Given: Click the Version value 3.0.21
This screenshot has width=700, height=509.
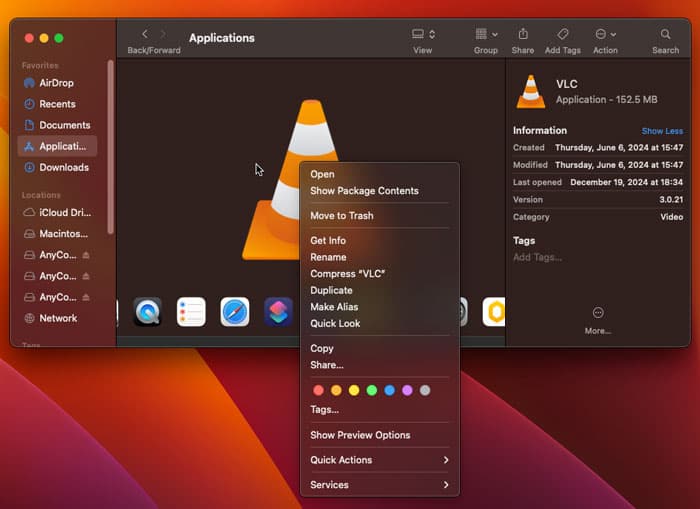Looking at the screenshot, I should (x=671, y=200).
